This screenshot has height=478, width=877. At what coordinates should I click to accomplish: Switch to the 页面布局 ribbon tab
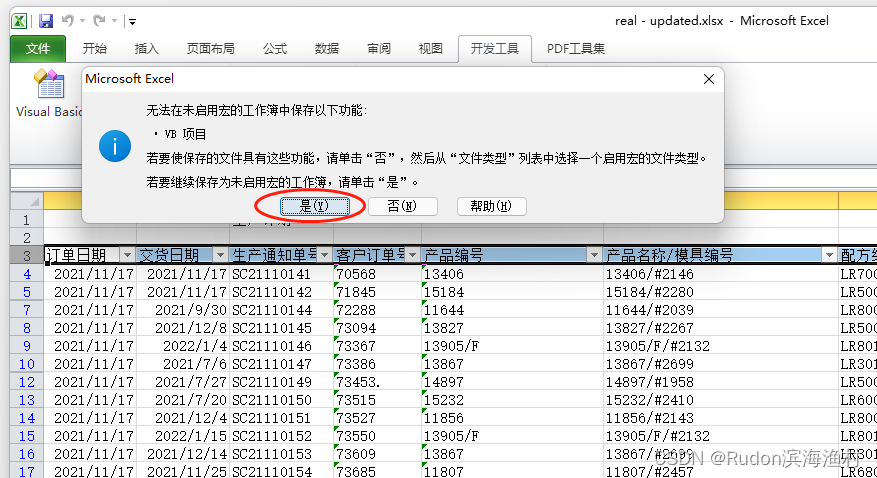coord(210,49)
